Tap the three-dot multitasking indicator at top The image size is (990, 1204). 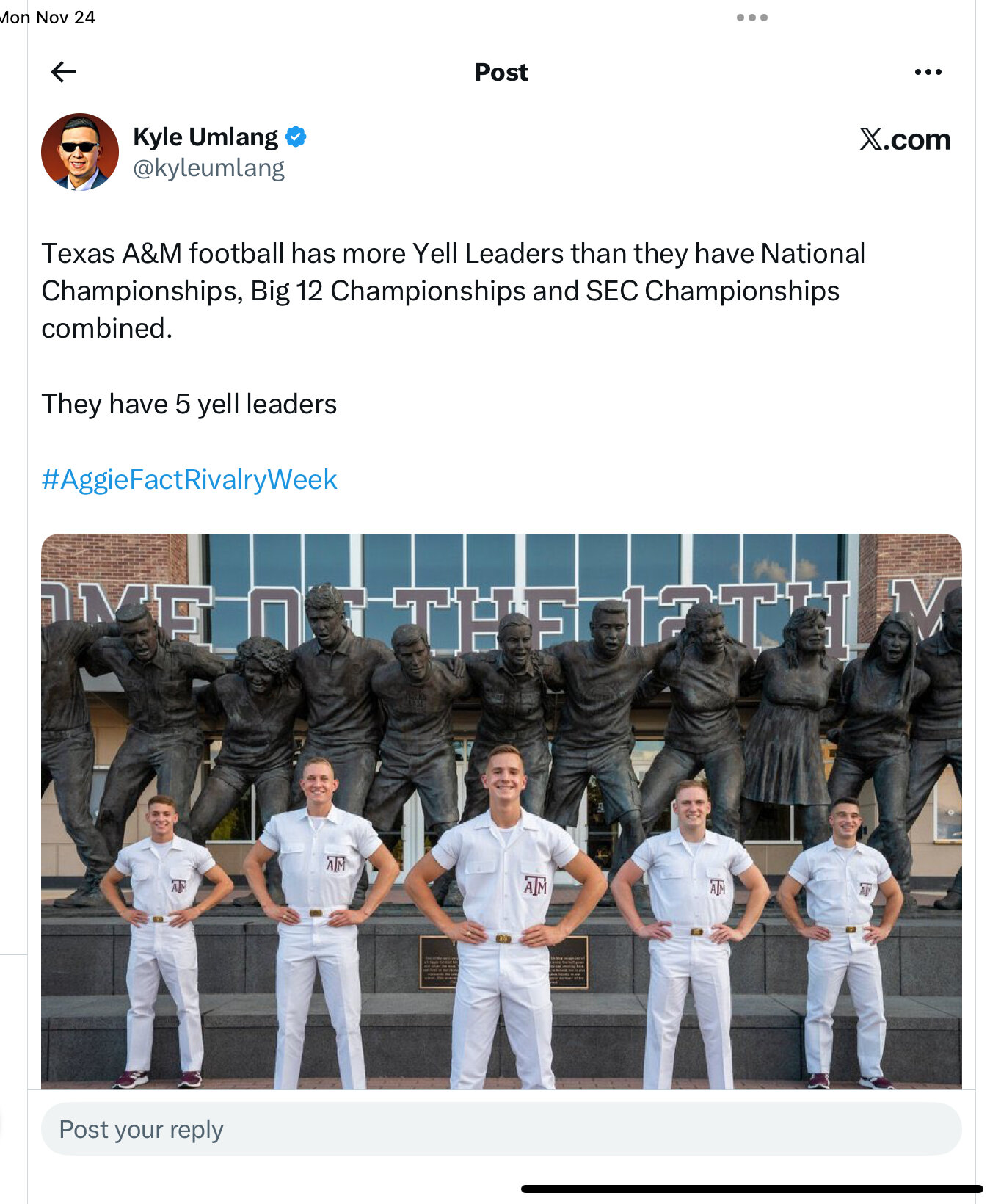tap(752, 18)
